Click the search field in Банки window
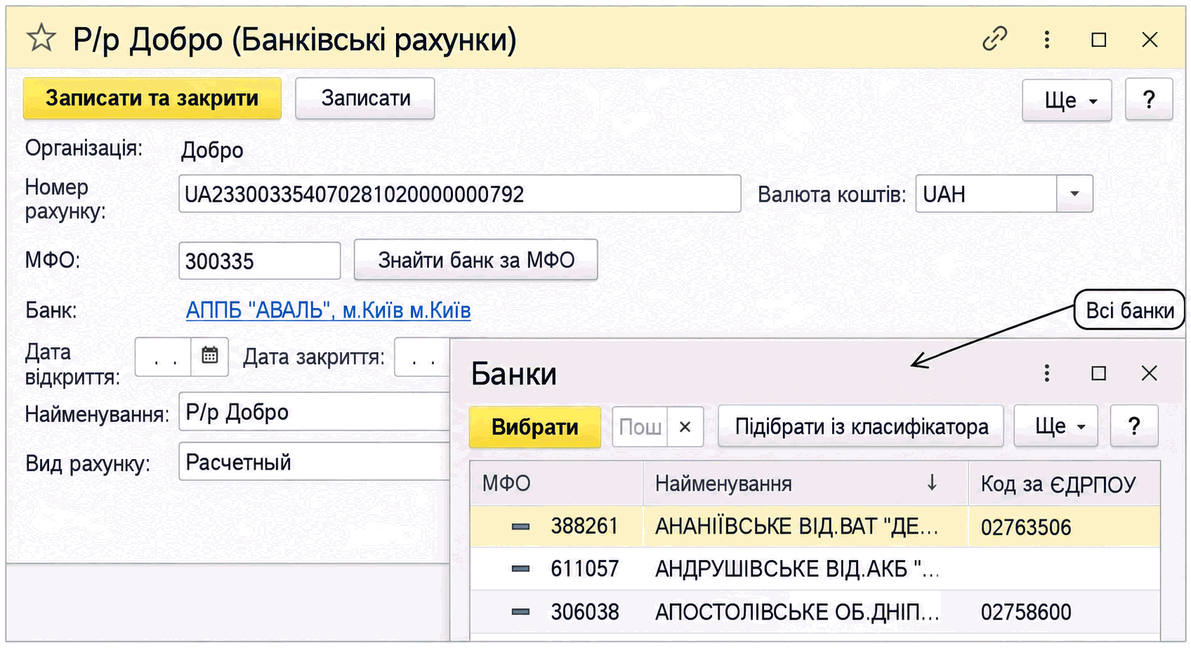Viewport: 1191px width, 649px height. 640,426
